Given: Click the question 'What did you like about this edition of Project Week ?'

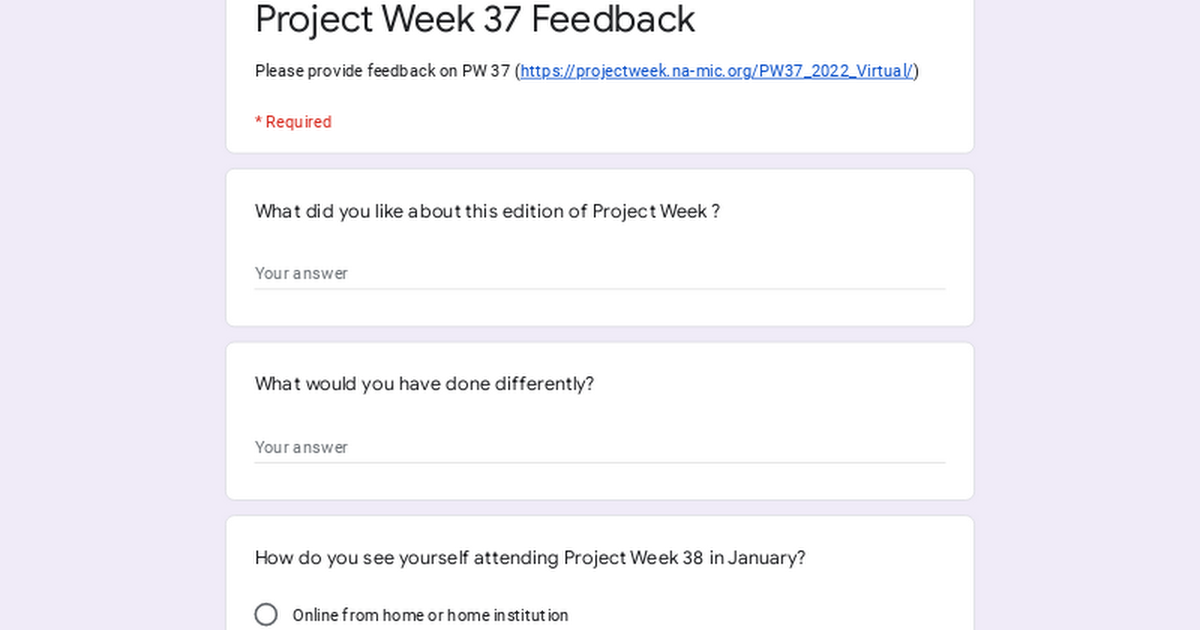Looking at the screenshot, I should pyautogui.click(x=487, y=211).
